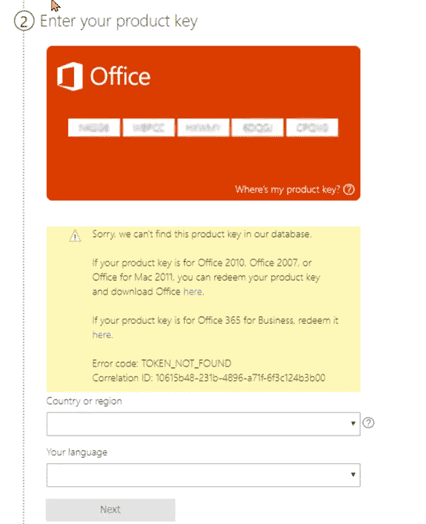426x524 pixels.
Task: Click the white Office logo icon
Action: (69, 76)
